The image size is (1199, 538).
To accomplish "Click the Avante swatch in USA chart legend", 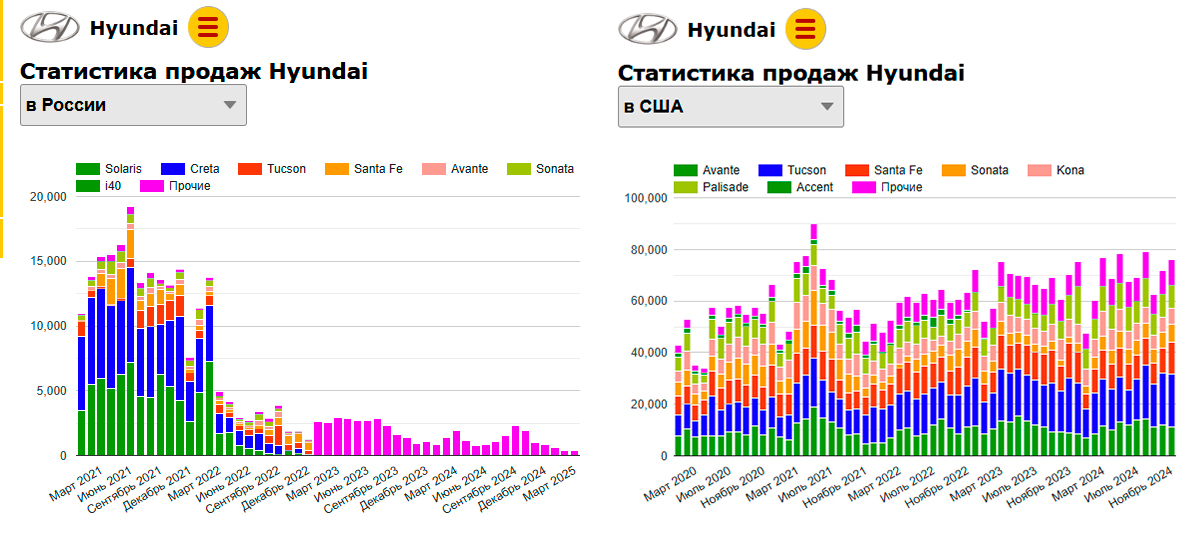I will [686, 170].
